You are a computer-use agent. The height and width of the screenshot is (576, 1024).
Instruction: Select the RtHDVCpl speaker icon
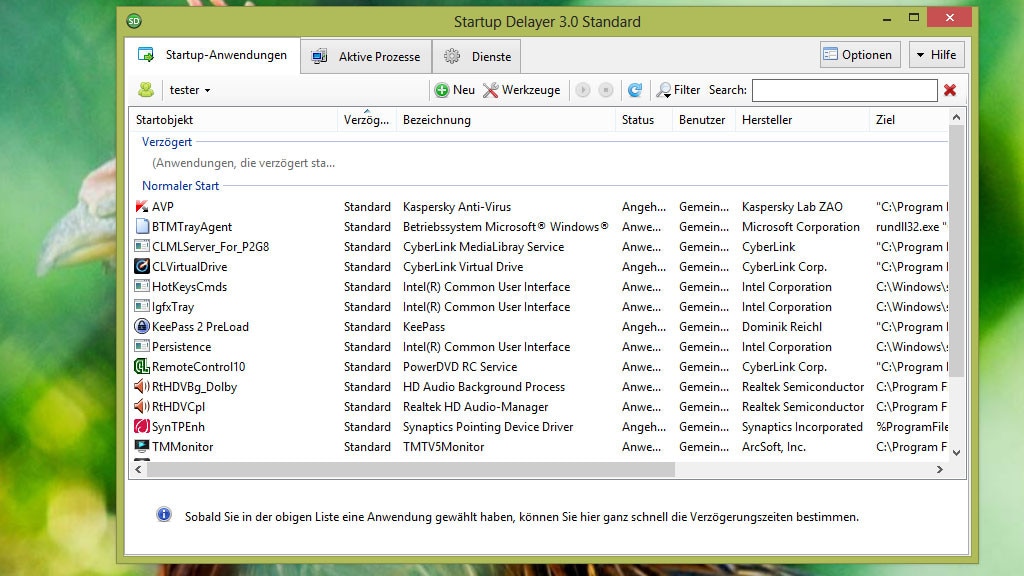[142, 406]
